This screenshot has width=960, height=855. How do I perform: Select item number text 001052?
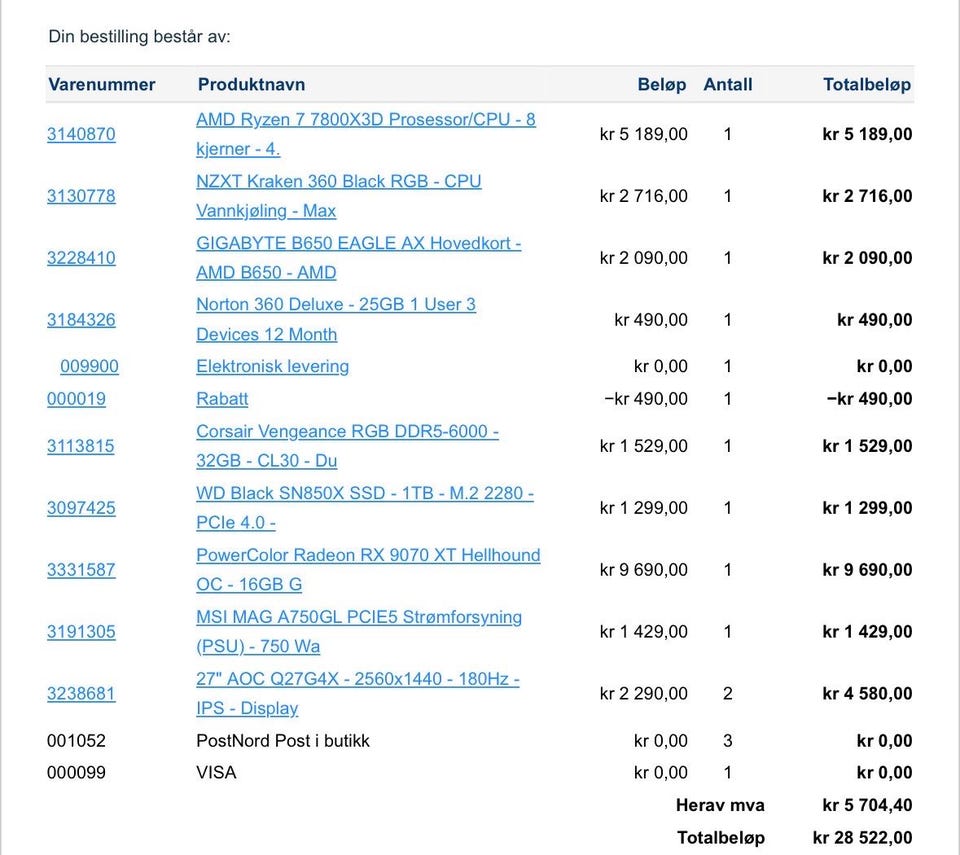tap(76, 741)
